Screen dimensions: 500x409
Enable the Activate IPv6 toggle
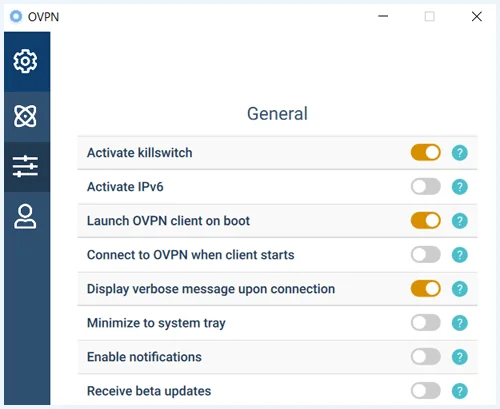pyautogui.click(x=426, y=186)
